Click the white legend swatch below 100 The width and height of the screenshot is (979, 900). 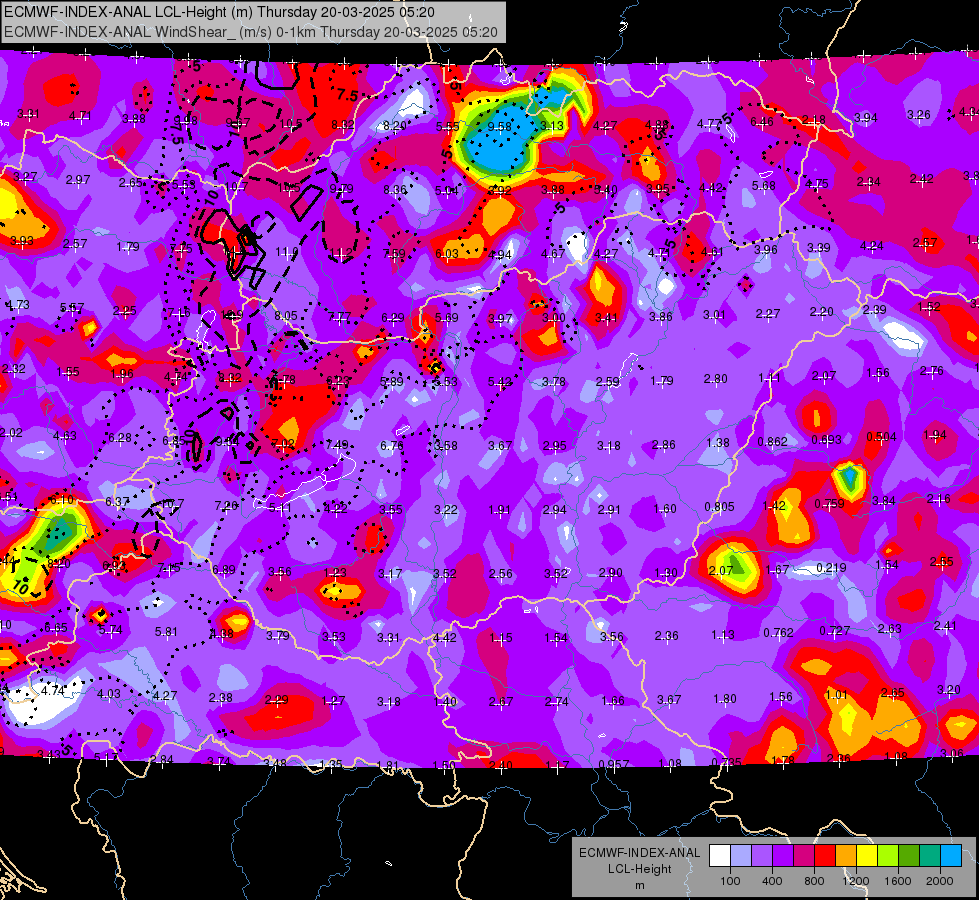coord(720,856)
